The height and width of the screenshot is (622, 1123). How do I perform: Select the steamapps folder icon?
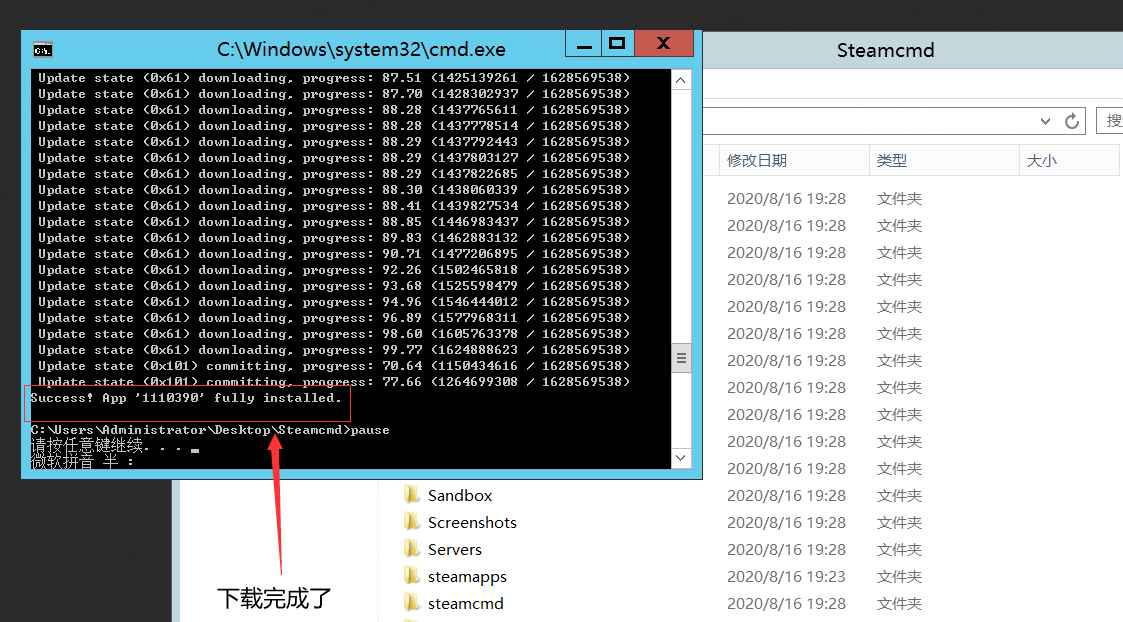pos(412,575)
